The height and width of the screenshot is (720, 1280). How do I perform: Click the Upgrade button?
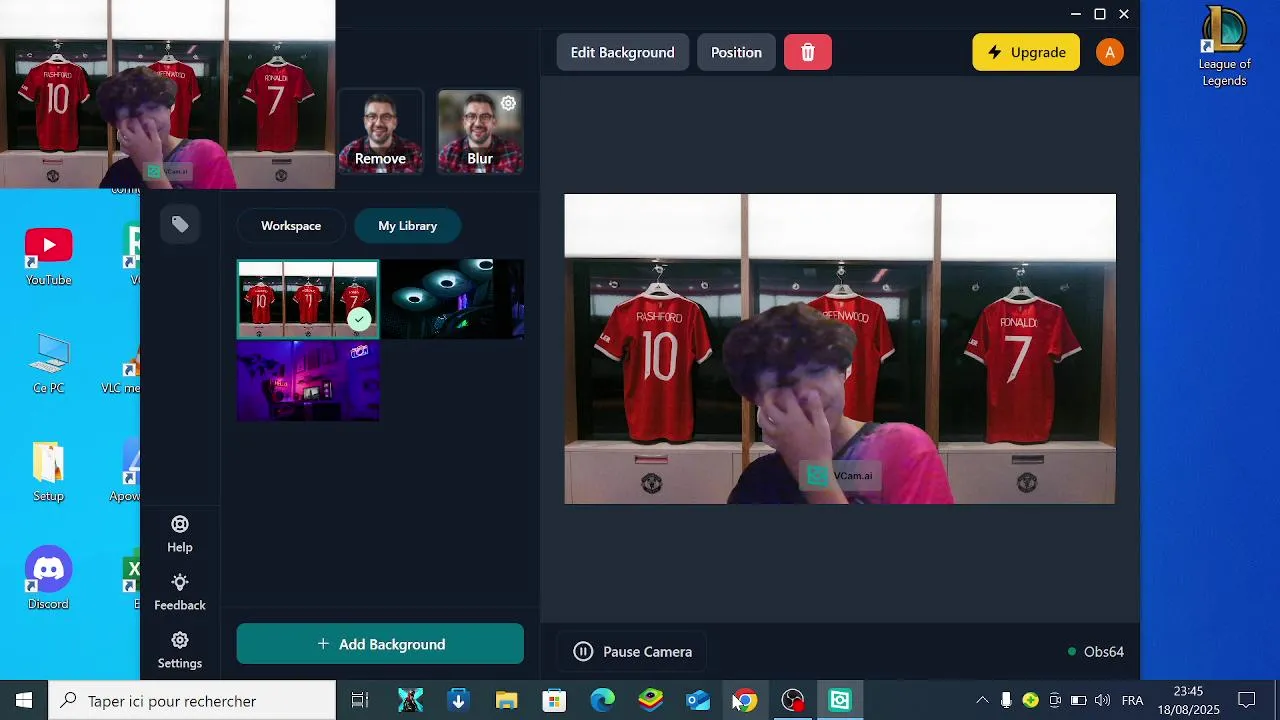tap(1026, 52)
